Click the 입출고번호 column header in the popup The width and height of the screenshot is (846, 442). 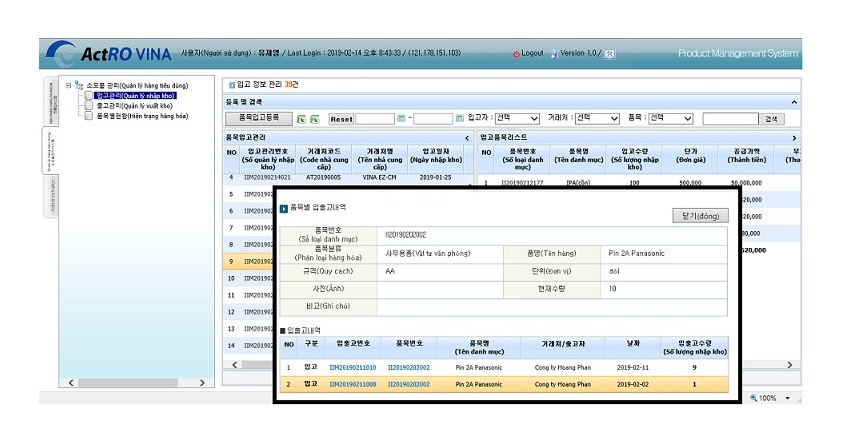[x=353, y=348]
